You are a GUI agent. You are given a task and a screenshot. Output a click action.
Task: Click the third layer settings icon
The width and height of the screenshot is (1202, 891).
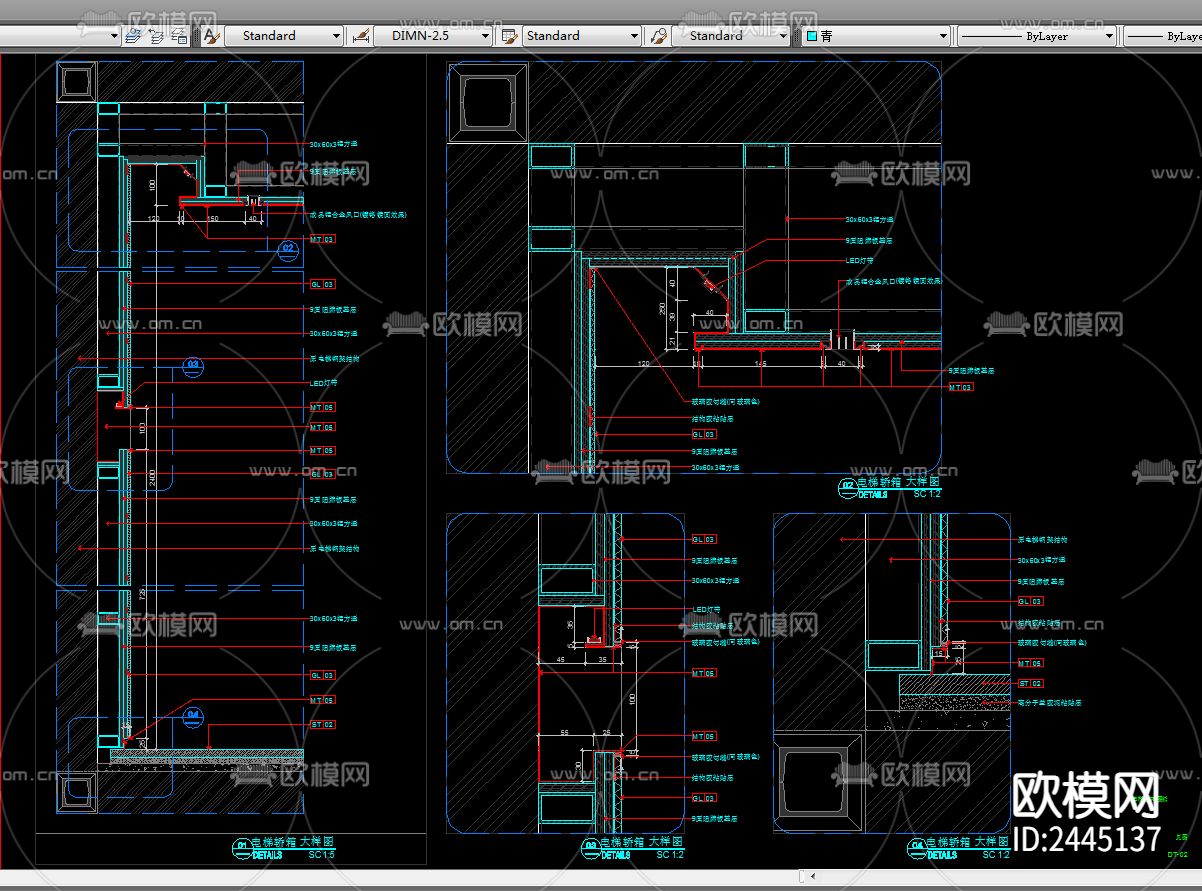(x=179, y=36)
